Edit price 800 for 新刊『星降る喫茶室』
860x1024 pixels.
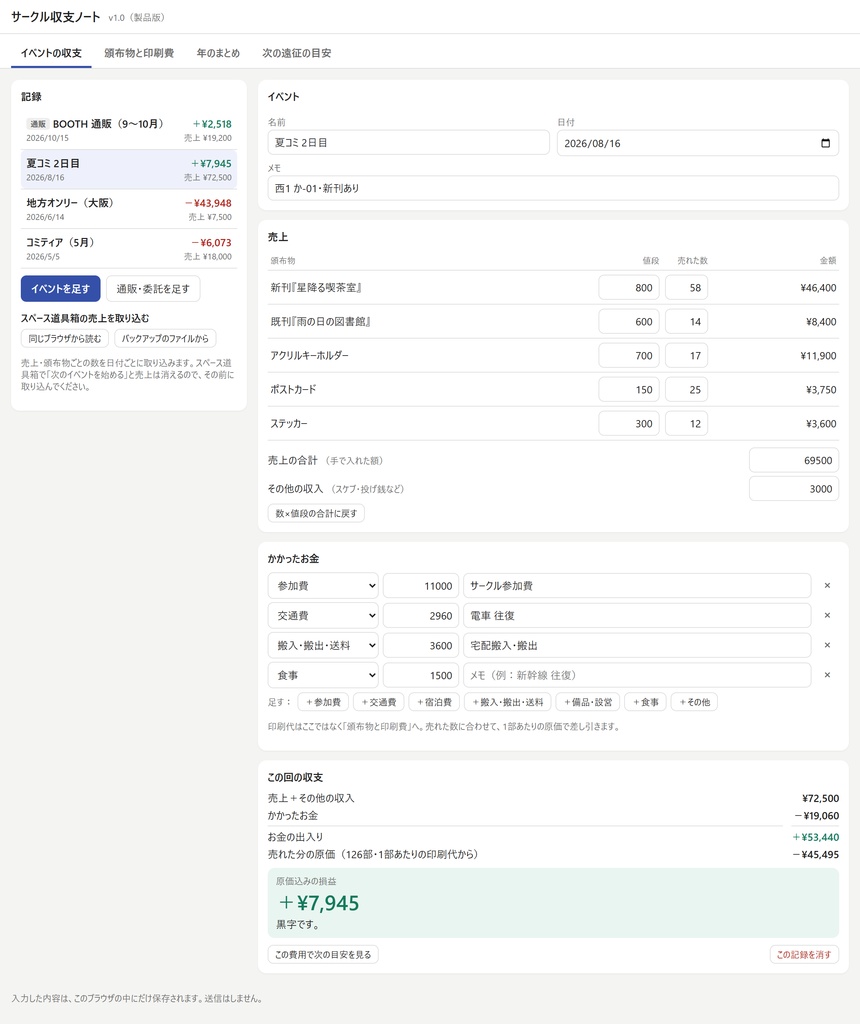click(629, 287)
